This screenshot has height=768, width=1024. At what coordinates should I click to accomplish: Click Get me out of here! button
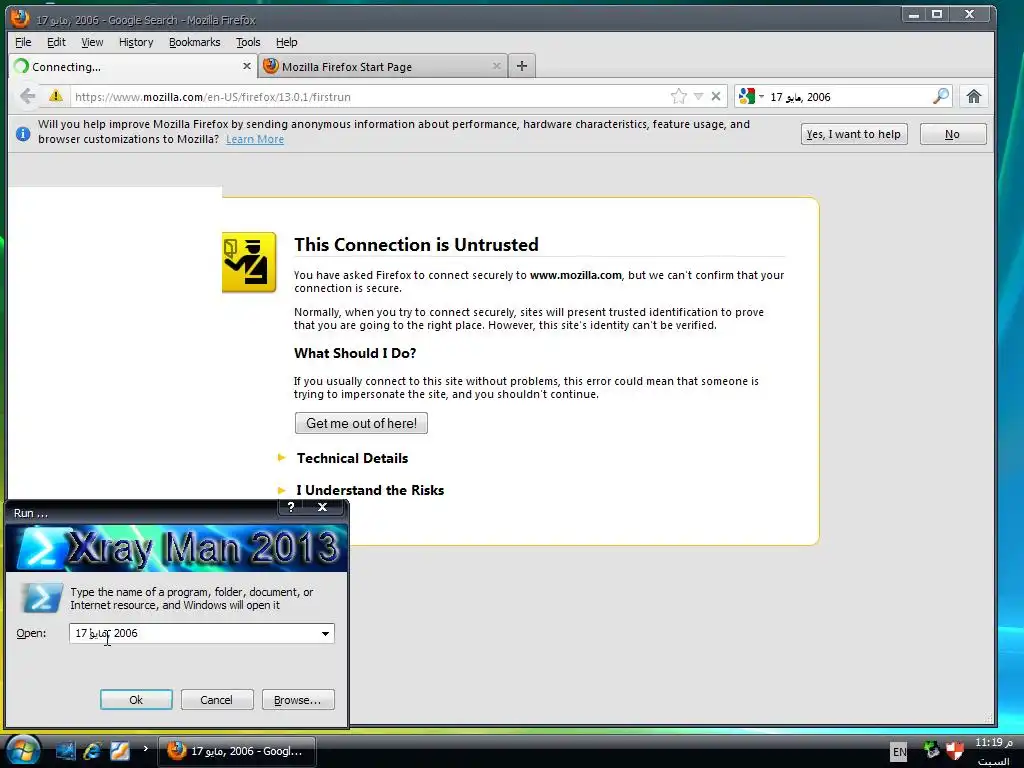pyautogui.click(x=361, y=423)
